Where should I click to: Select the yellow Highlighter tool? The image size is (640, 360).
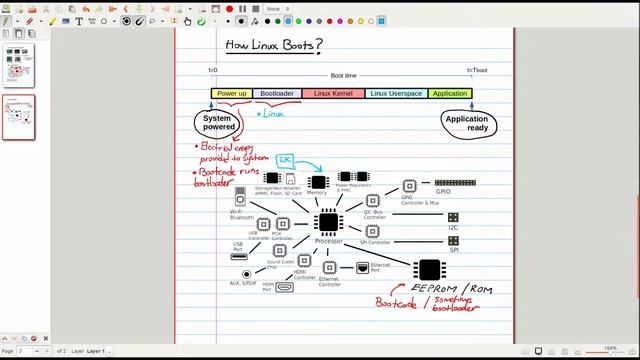pos(53,21)
